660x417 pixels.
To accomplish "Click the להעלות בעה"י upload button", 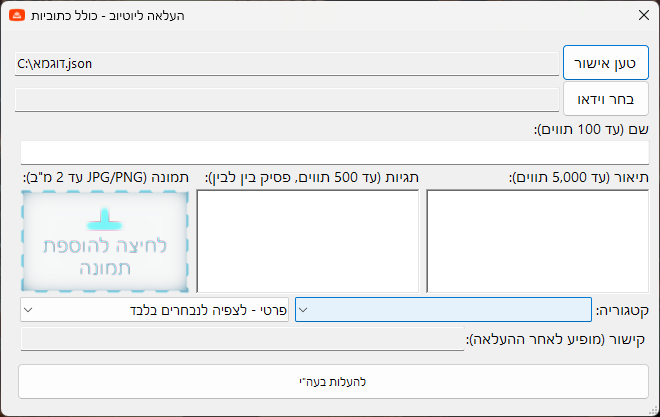I will pyautogui.click(x=334, y=382).
